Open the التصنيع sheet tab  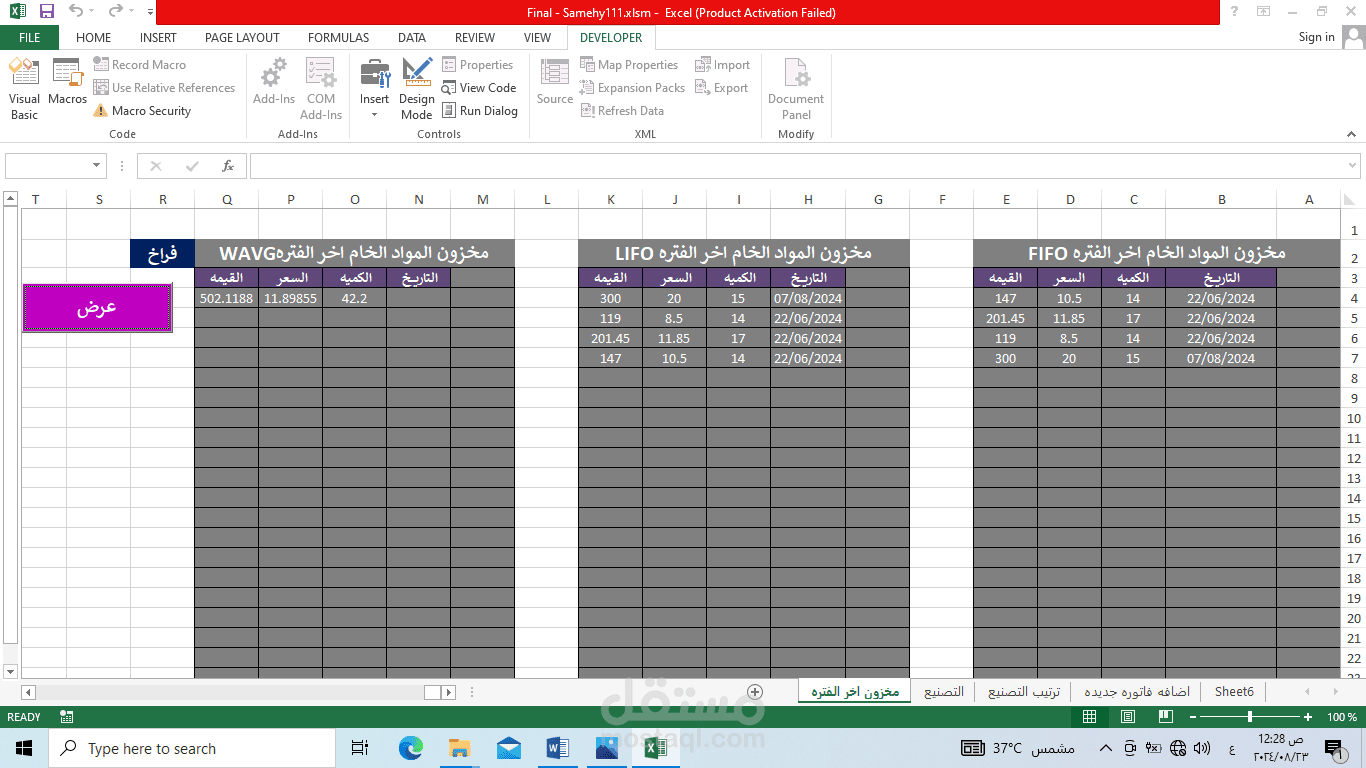pos(944,691)
